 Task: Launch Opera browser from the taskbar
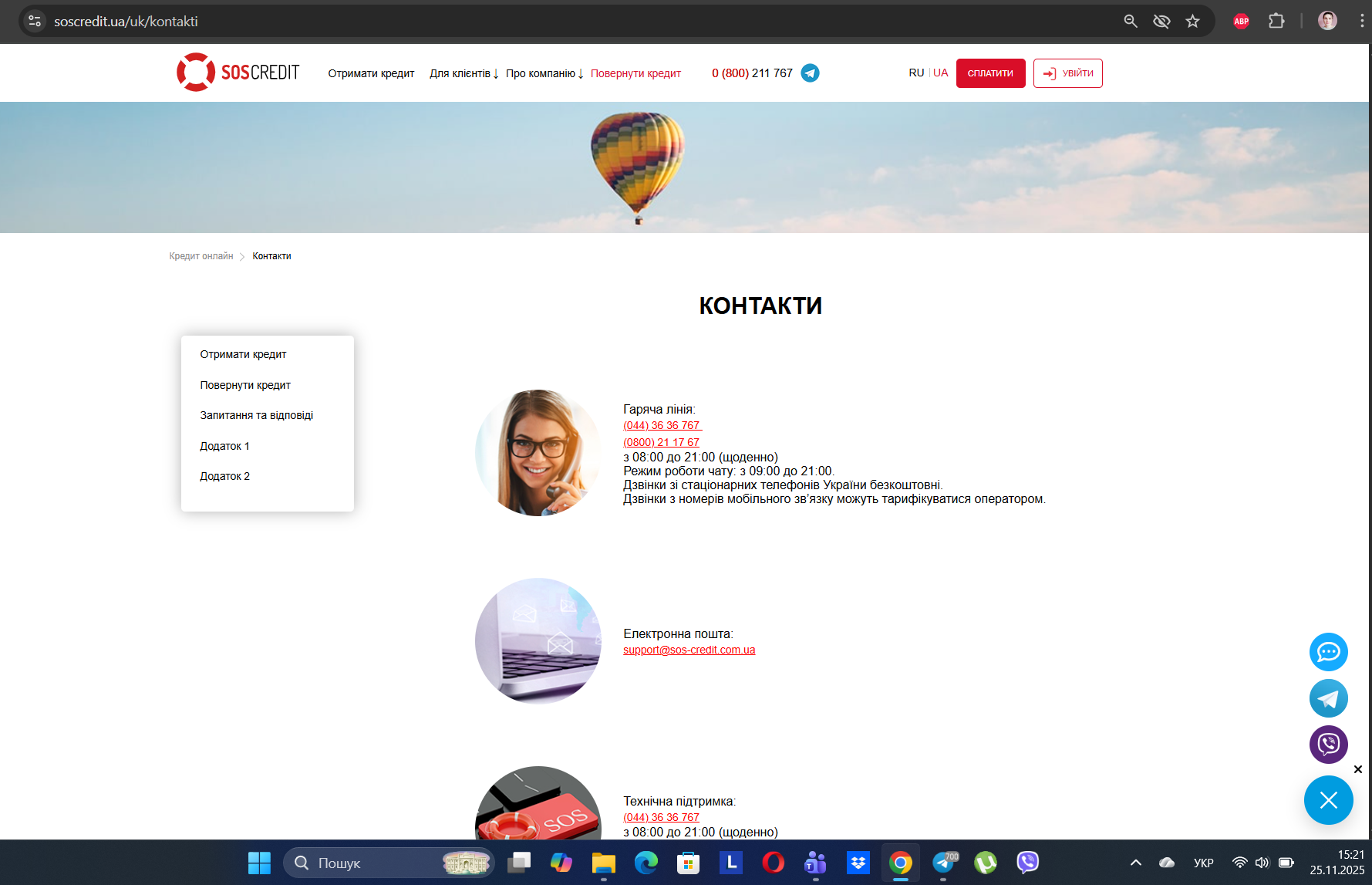774,863
